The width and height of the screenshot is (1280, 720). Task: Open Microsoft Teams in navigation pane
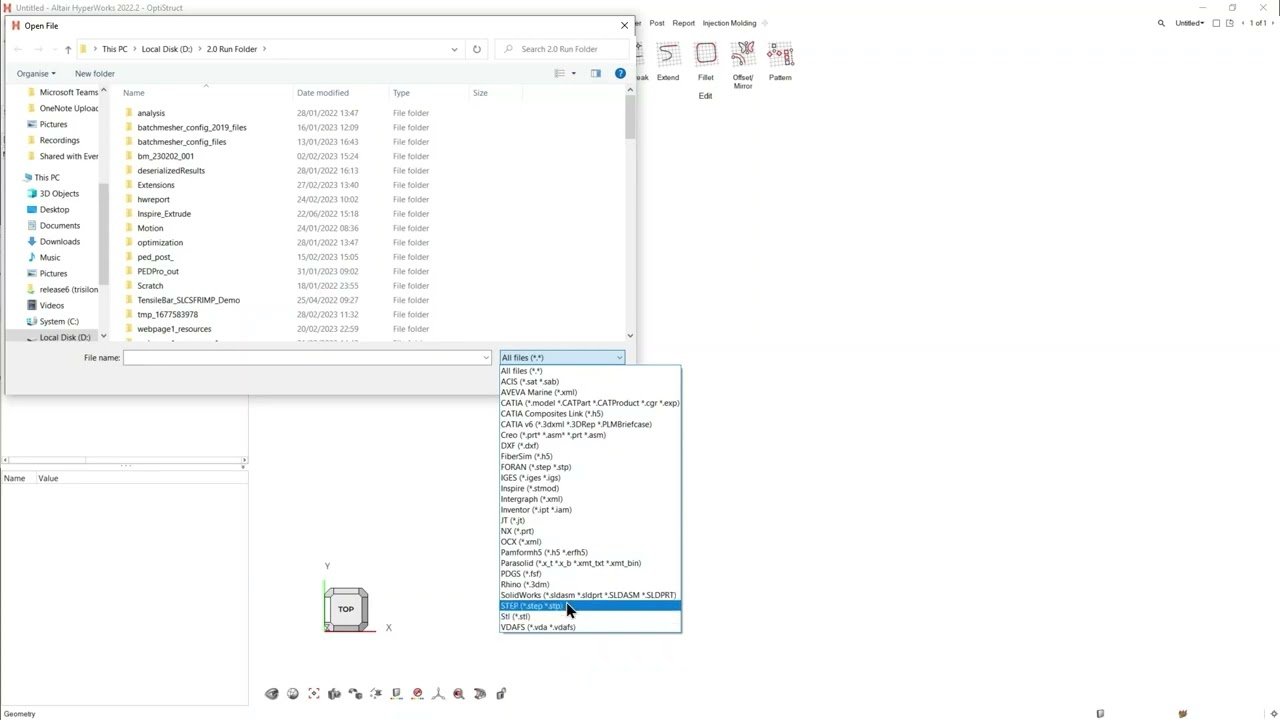coord(68,92)
